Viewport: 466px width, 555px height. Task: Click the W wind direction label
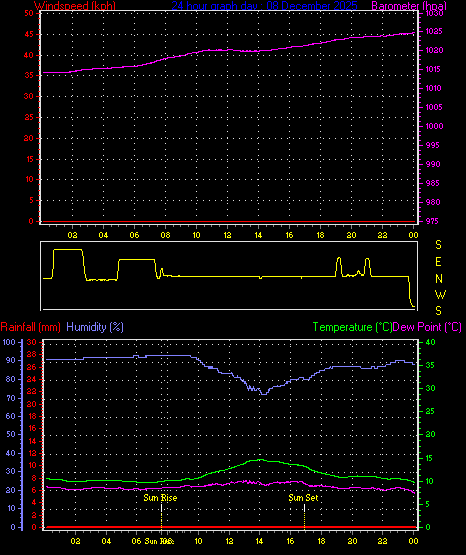click(x=440, y=295)
